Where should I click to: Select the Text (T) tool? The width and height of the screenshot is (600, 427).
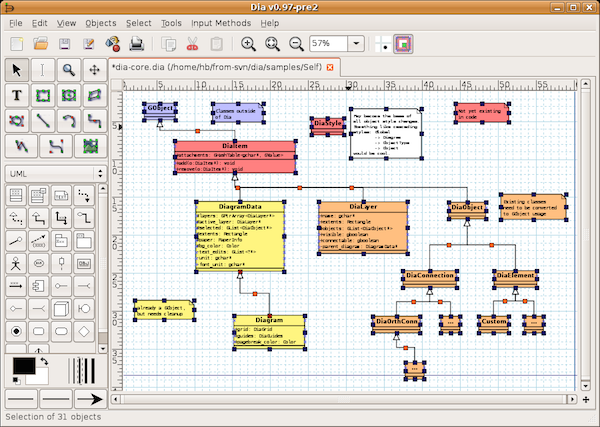pyautogui.click(x=16, y=95)
